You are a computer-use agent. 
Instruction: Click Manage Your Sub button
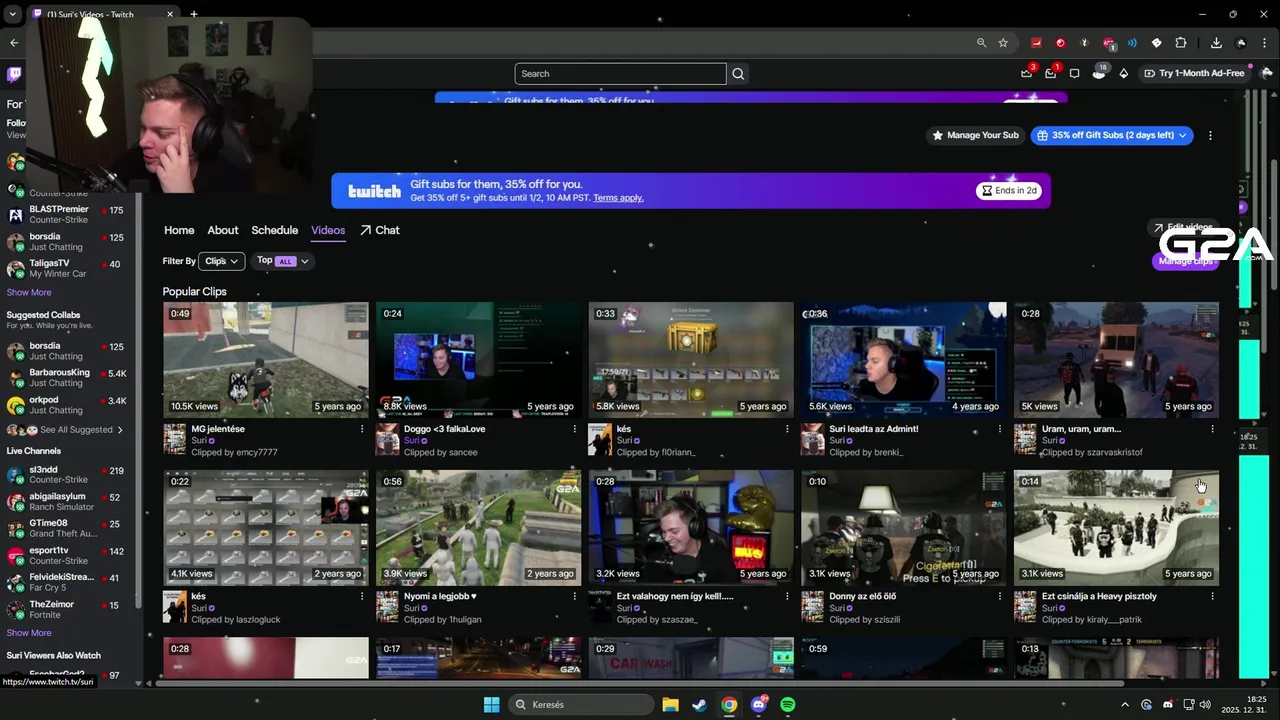click(x=975, y=135)
